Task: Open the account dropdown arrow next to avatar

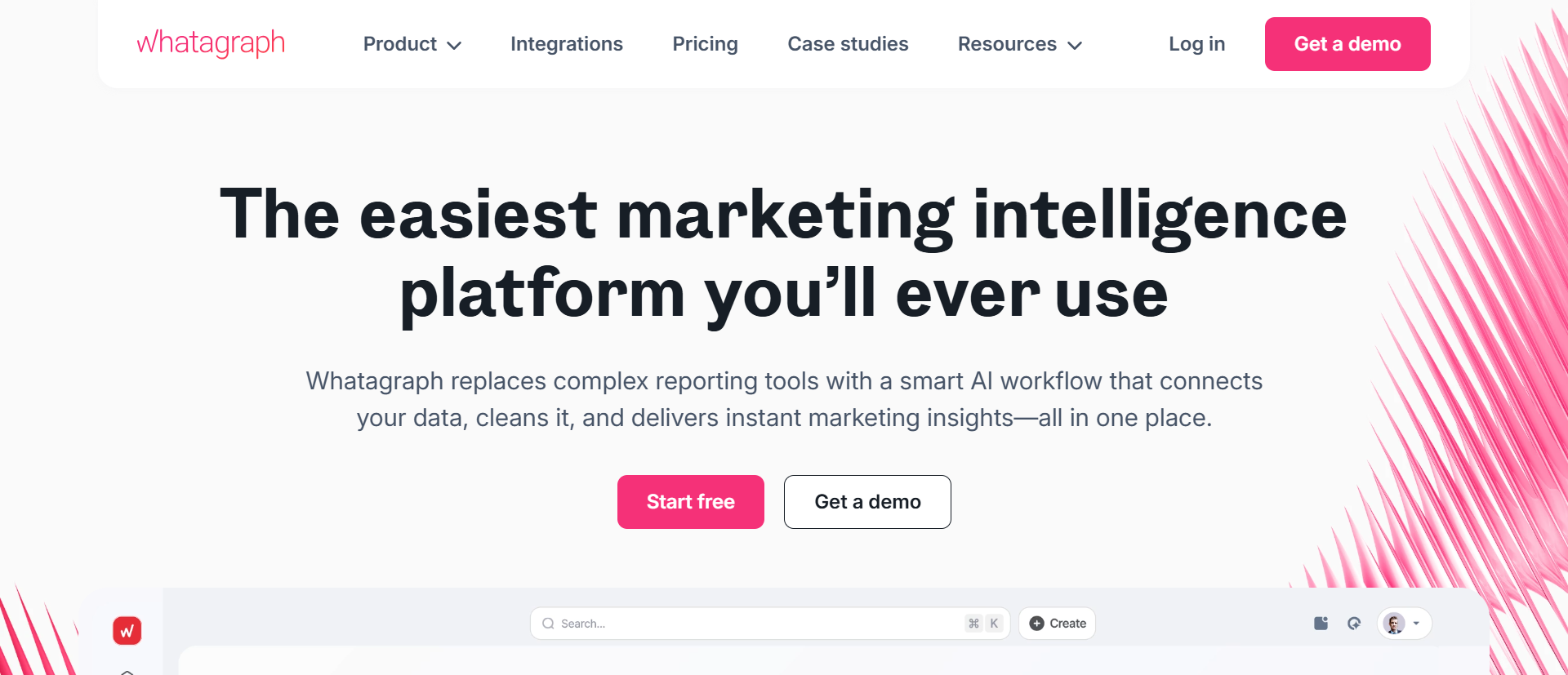Action: [1417, 624]
